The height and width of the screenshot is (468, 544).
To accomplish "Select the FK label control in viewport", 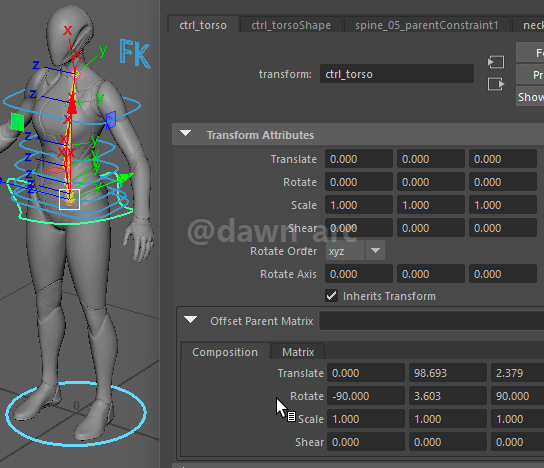I will [135, 53].
